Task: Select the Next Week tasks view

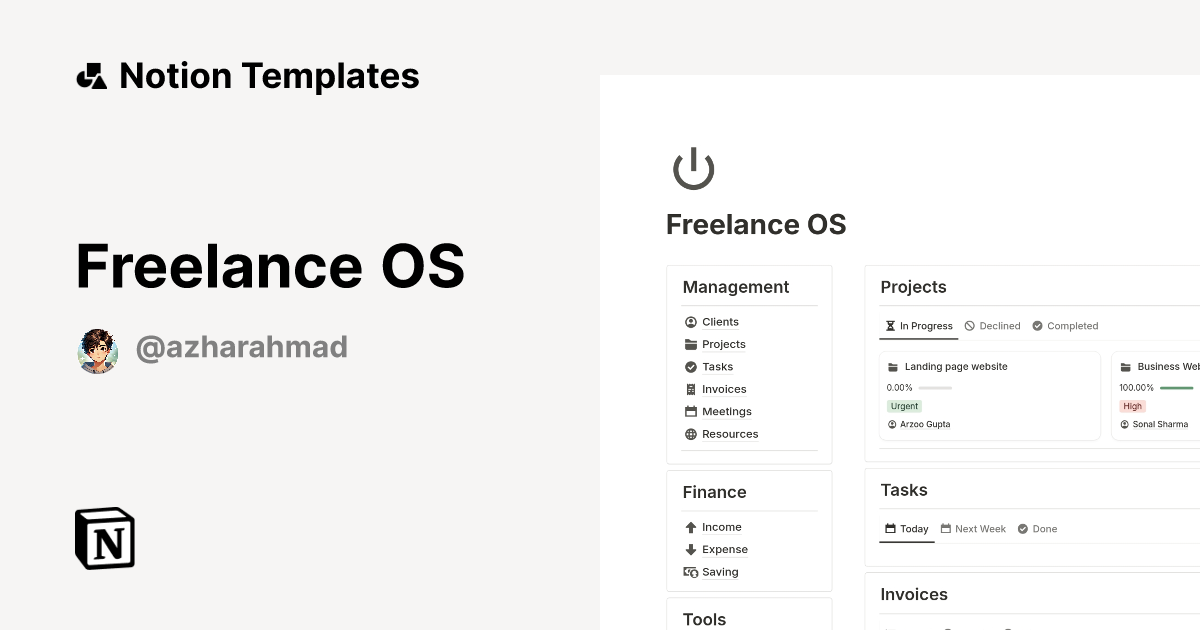Action: click(x=973, y=528)
